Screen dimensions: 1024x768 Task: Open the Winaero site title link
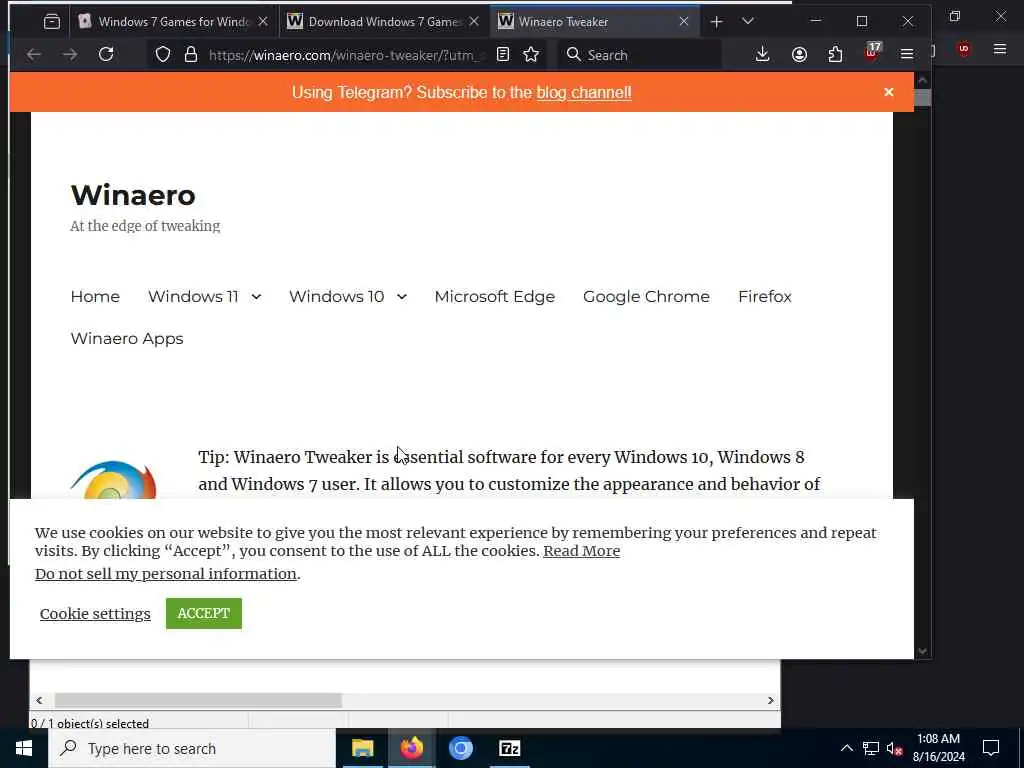[x=133, y=195]
